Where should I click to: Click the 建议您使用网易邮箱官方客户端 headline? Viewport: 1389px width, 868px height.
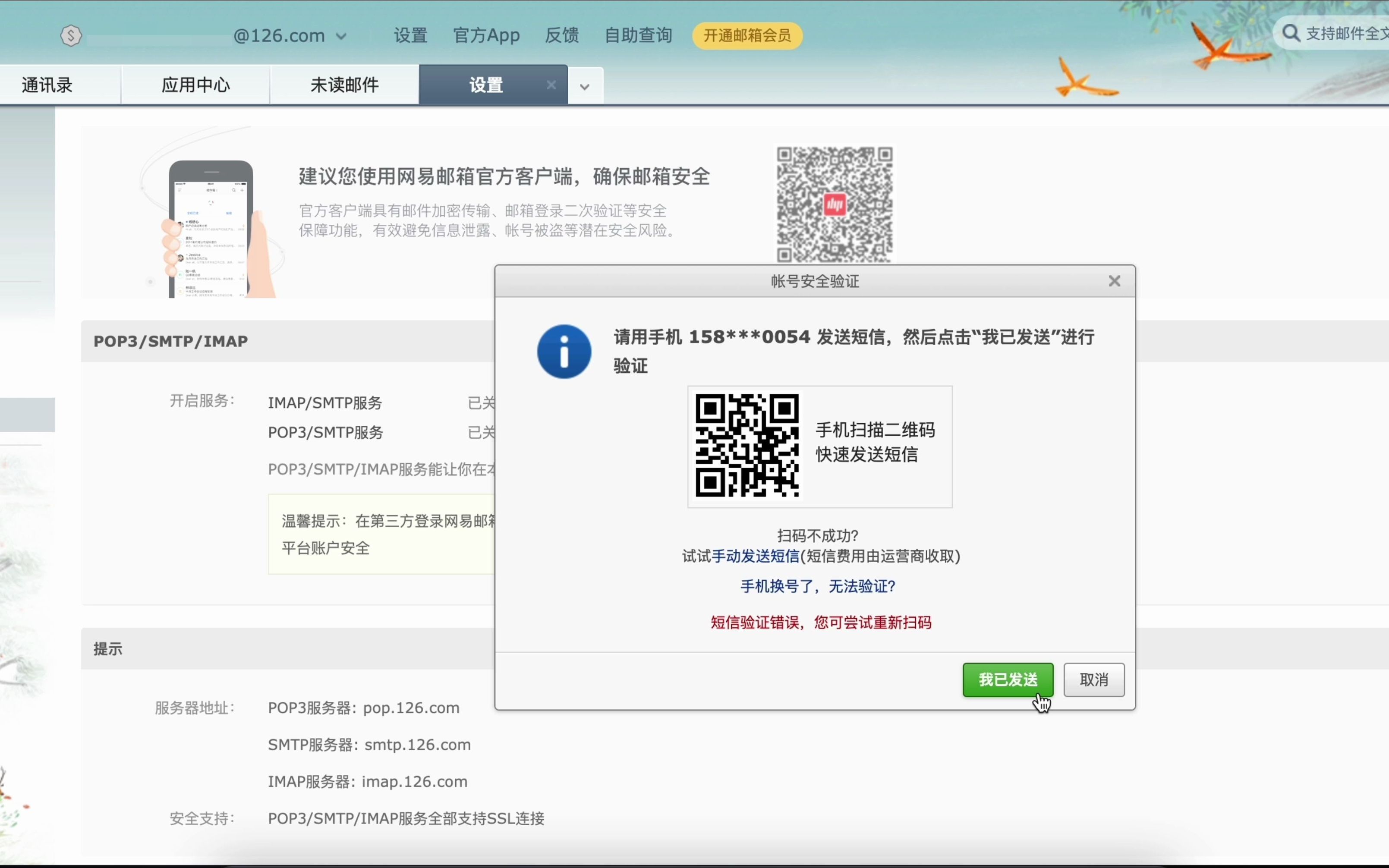[x=504, y=176]
